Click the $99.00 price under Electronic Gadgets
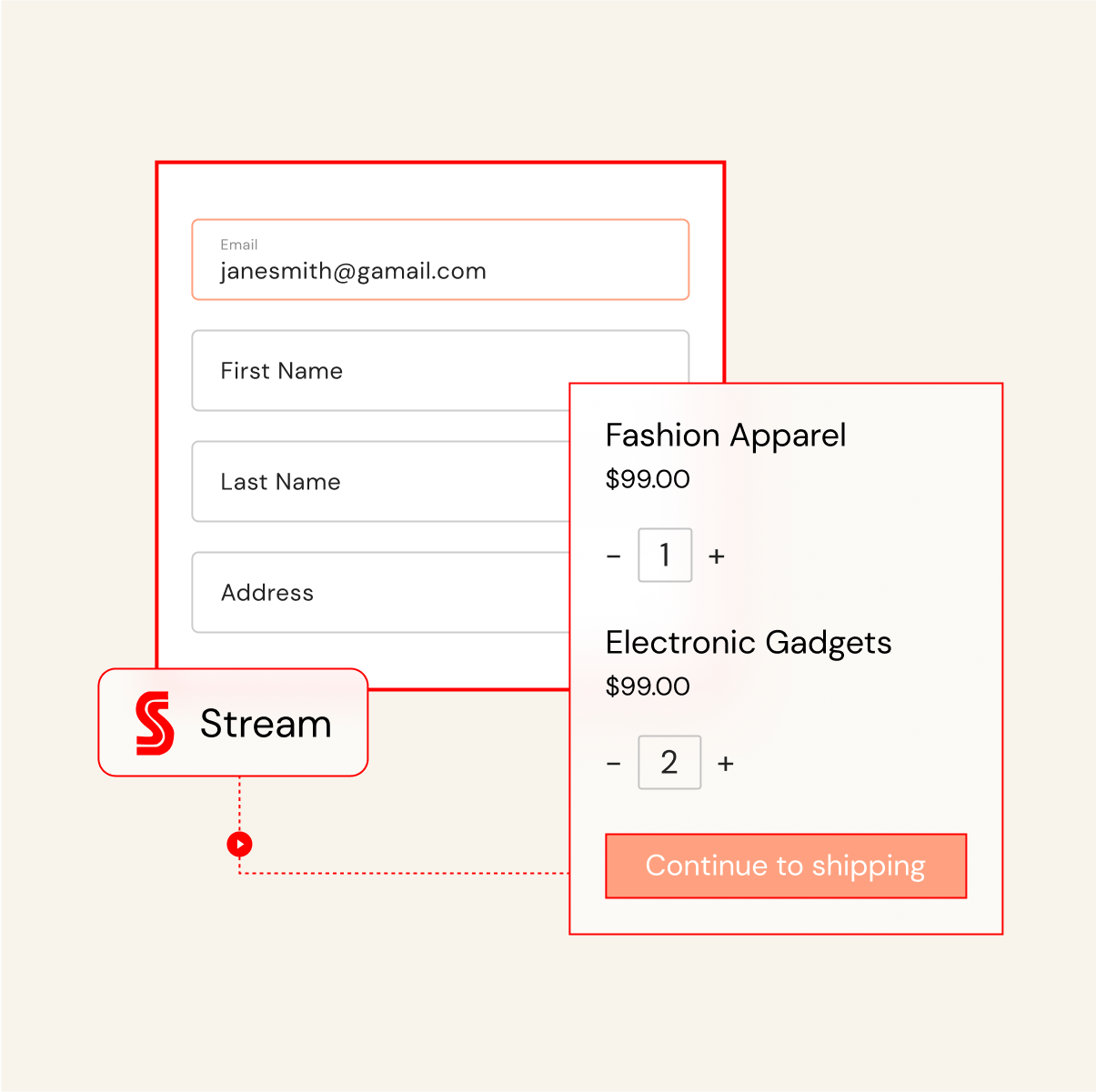Viewport: 1096px width, 1092px height. coord(648,686)
